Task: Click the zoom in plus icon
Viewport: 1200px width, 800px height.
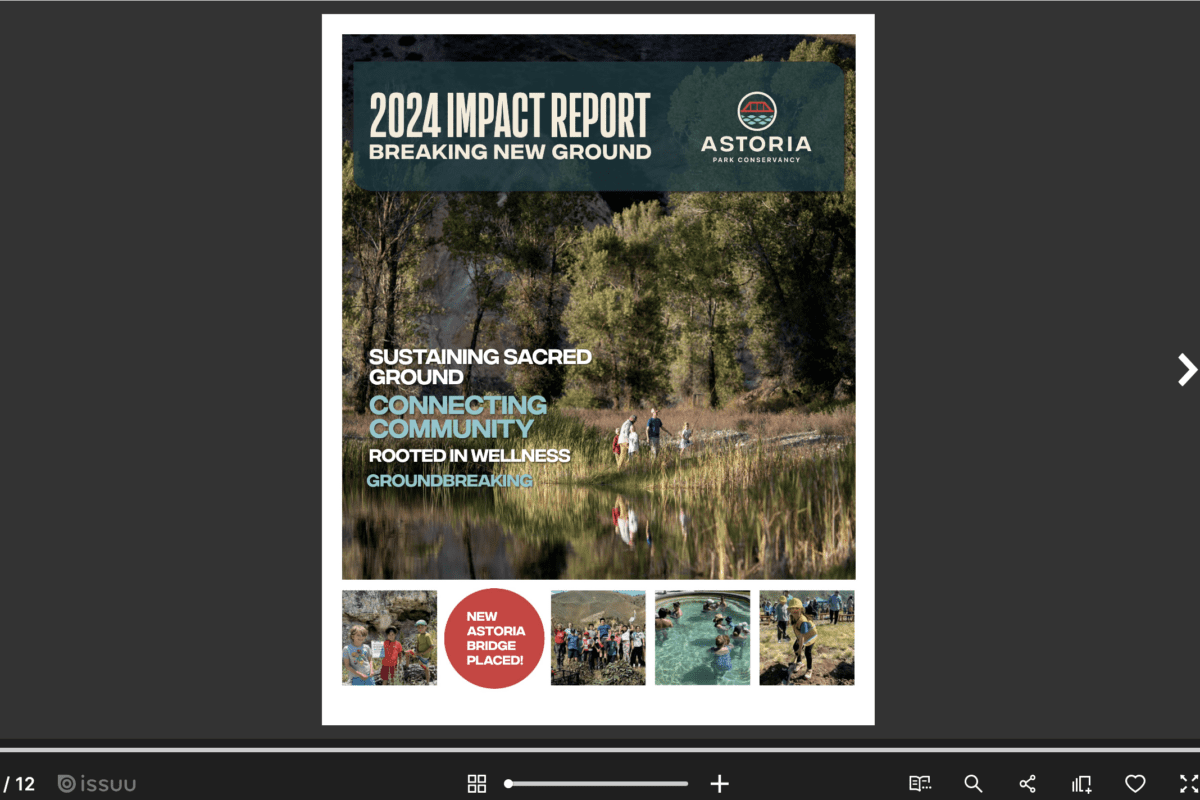Action: point(719,784)
